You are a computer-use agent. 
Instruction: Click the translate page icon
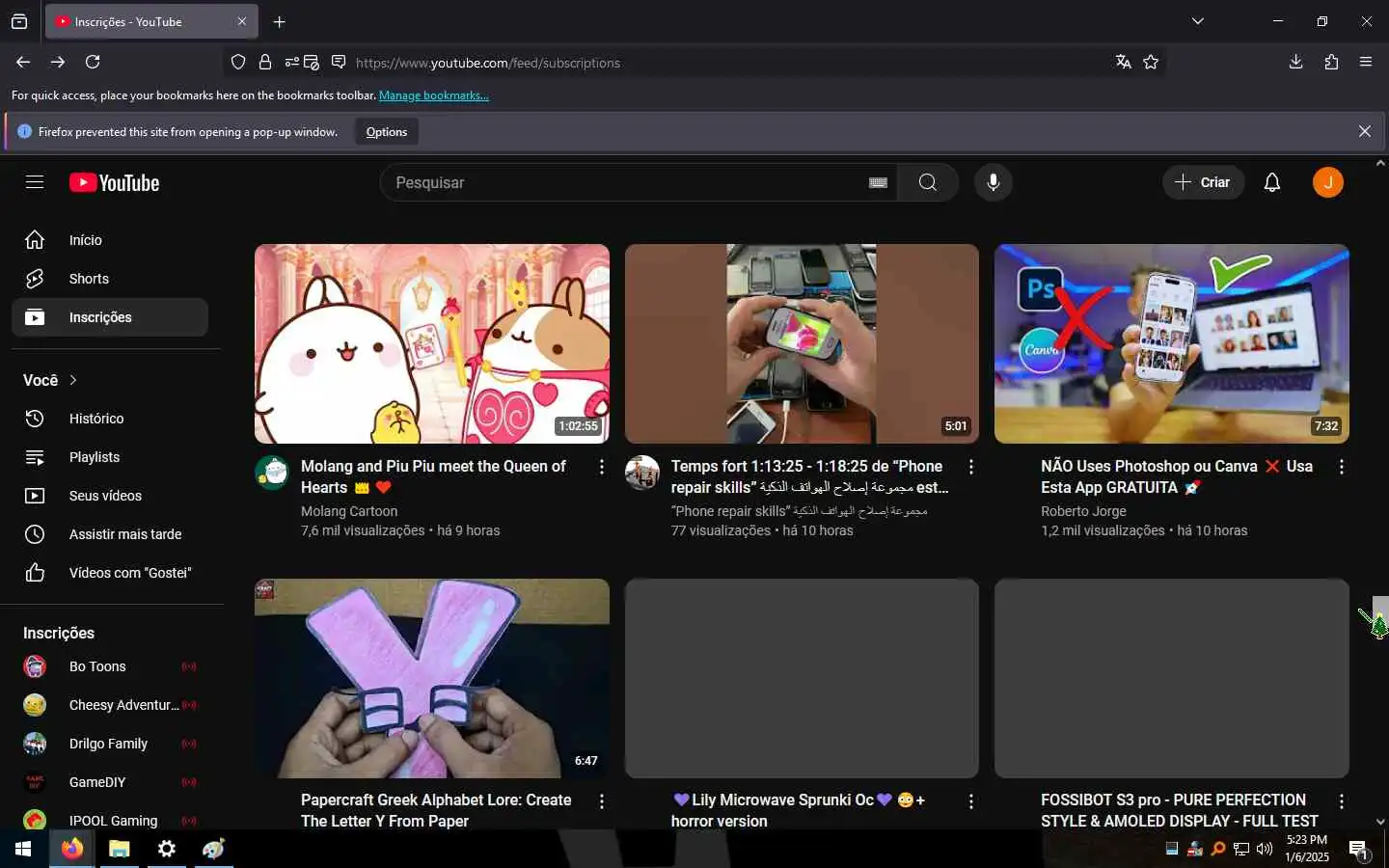(x=1123, y=62)
